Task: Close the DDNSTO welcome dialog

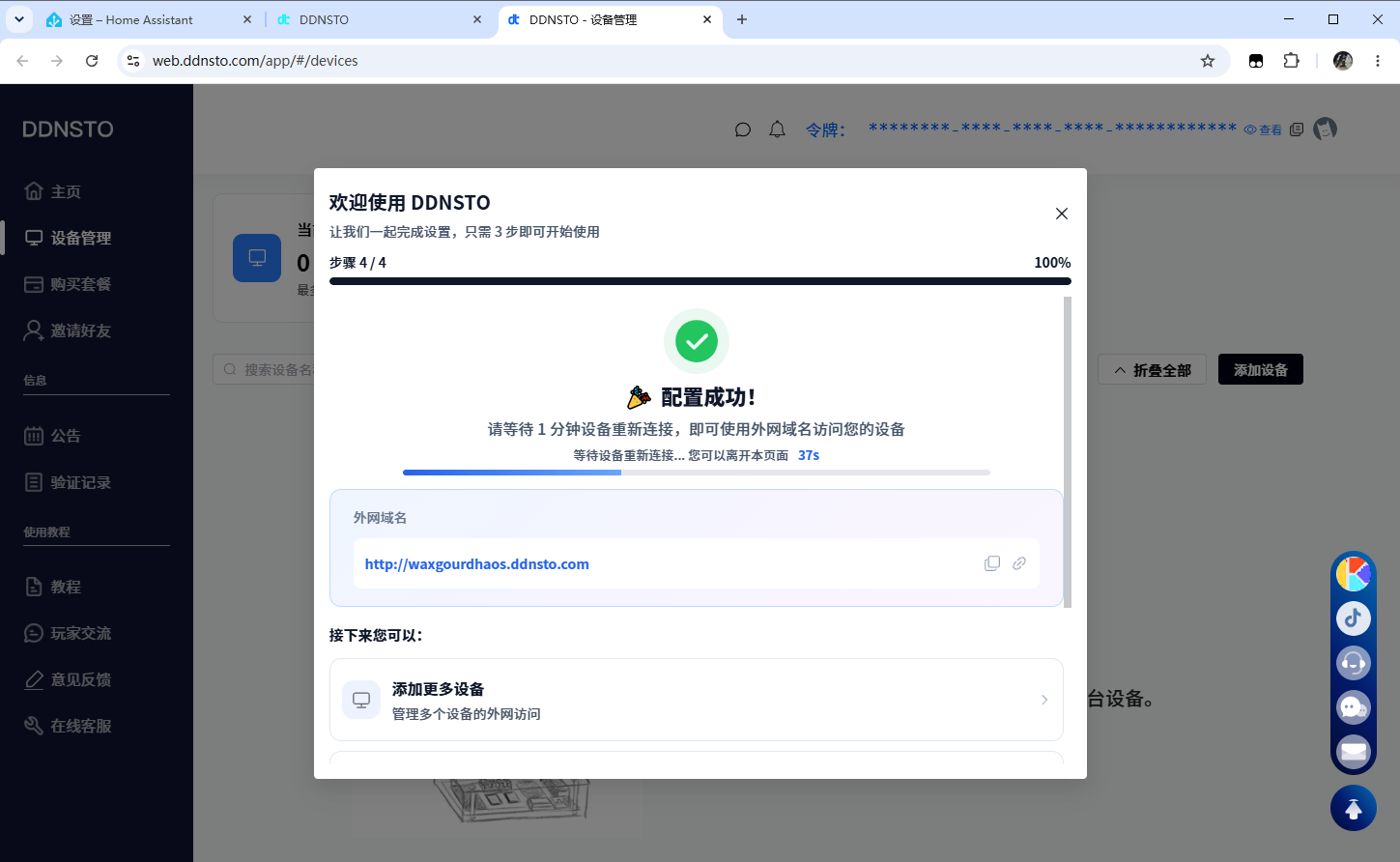Action: [x=1061, y=214]
